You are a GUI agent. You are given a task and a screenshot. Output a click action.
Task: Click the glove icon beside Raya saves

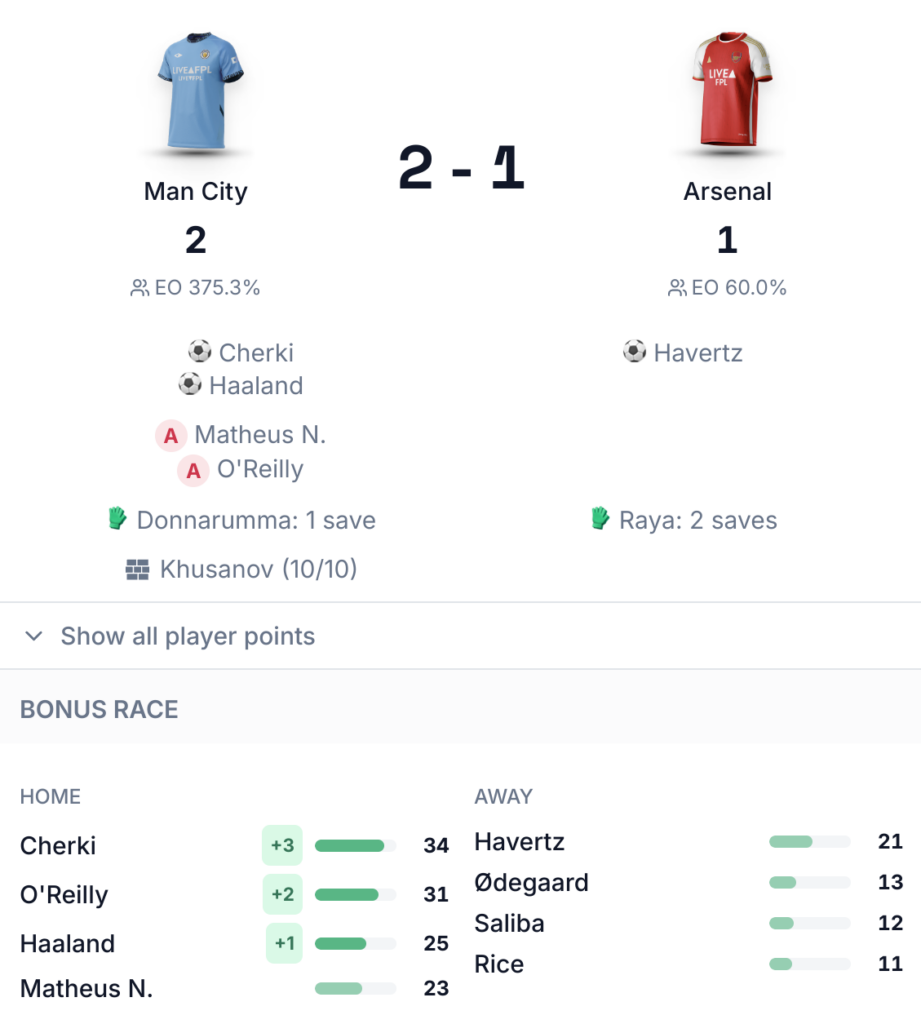click(600, 519)
